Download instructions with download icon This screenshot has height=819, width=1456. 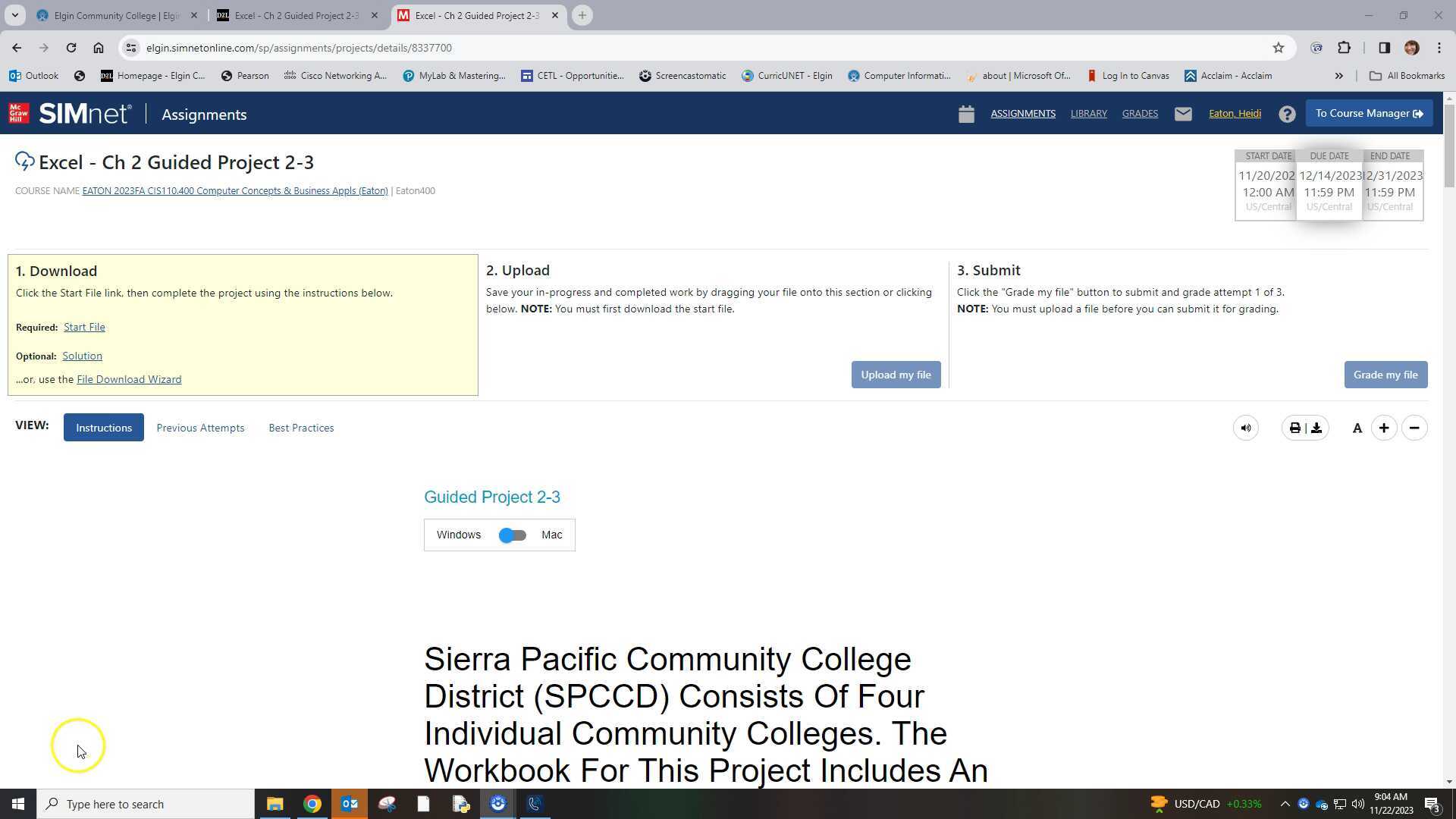[x=1316, y=428]
